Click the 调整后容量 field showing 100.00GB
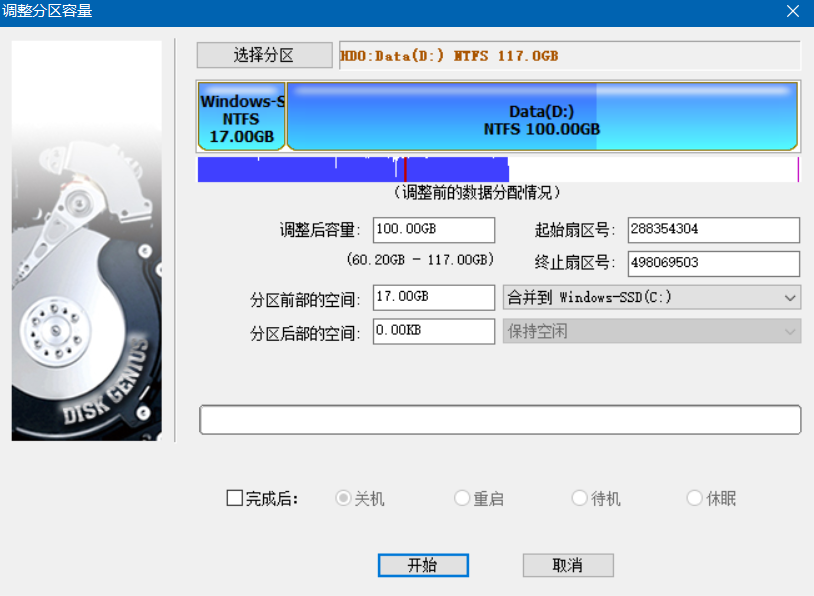Screen dimensions: 814x596 click(x=433, y=229)
